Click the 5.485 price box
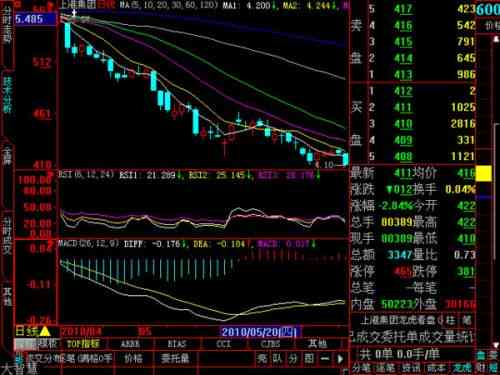This screenshot has width=500, height=375. 36,19
